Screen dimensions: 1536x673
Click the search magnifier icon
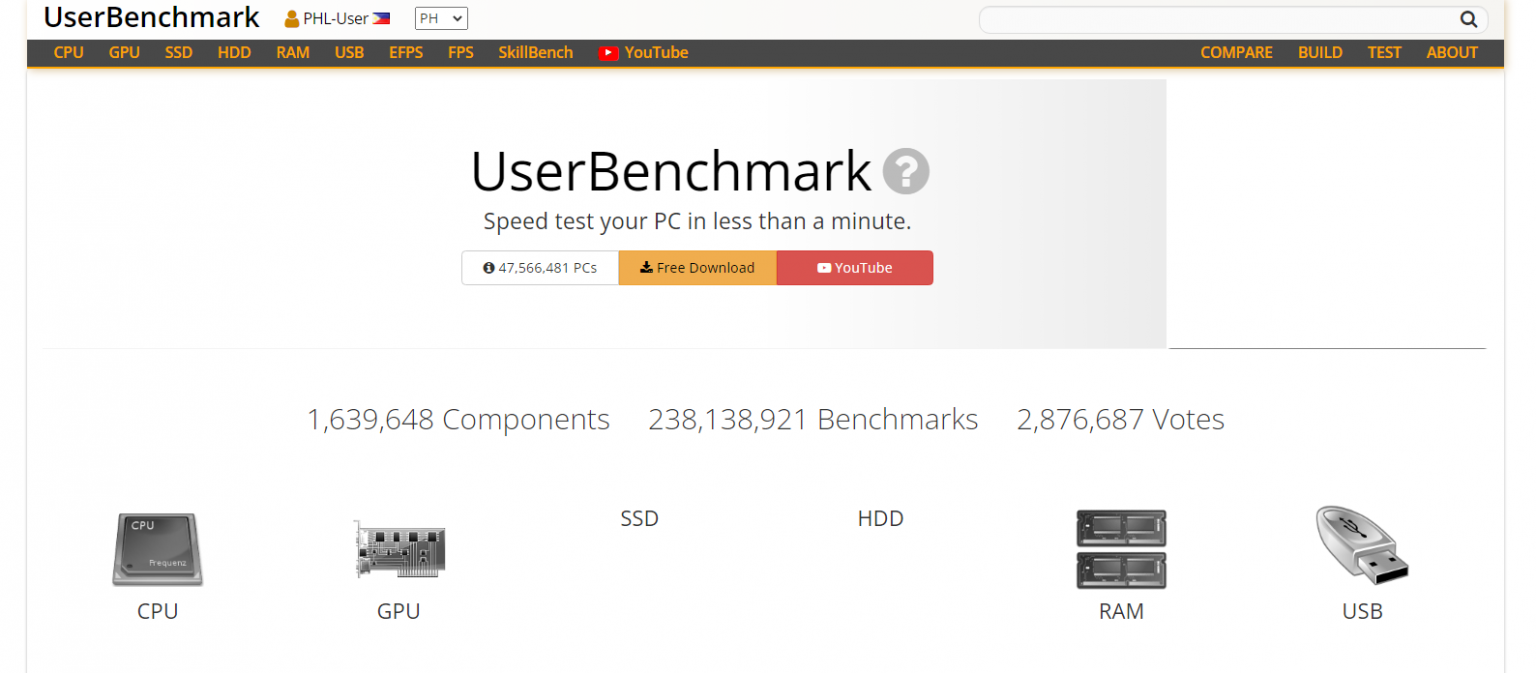point(1468,19)
